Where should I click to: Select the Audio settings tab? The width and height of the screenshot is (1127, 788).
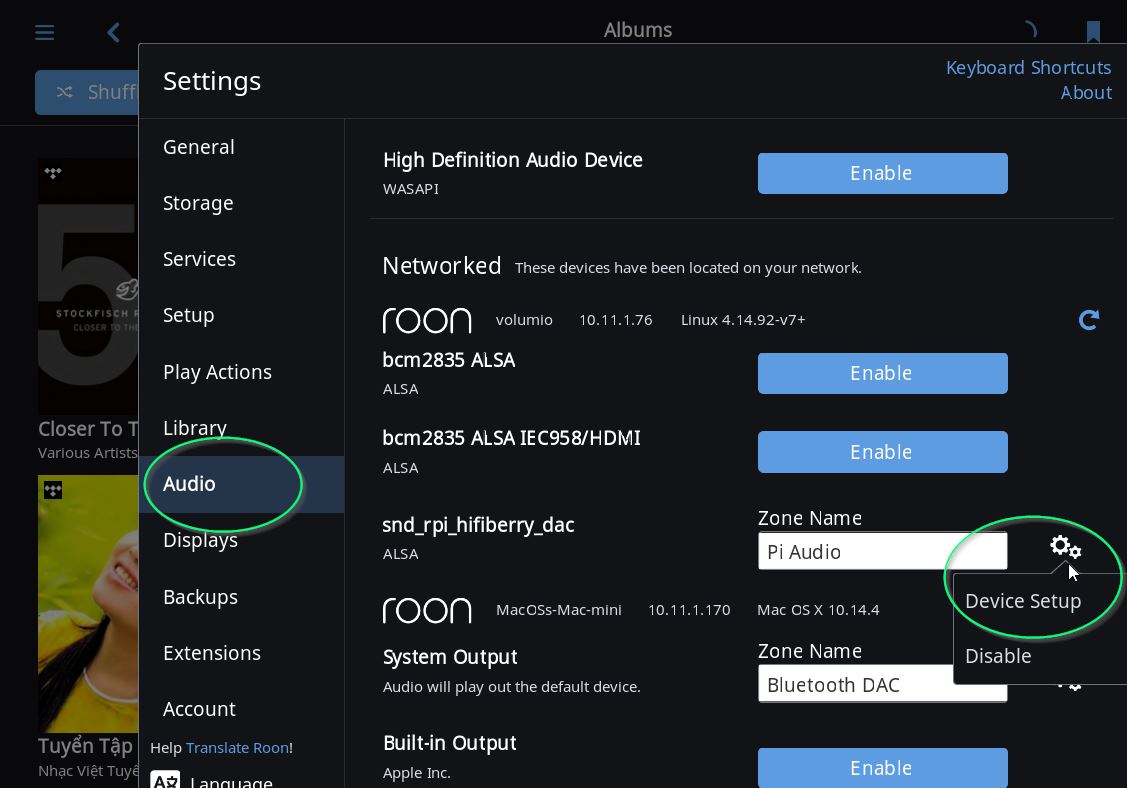coord(242,484)
